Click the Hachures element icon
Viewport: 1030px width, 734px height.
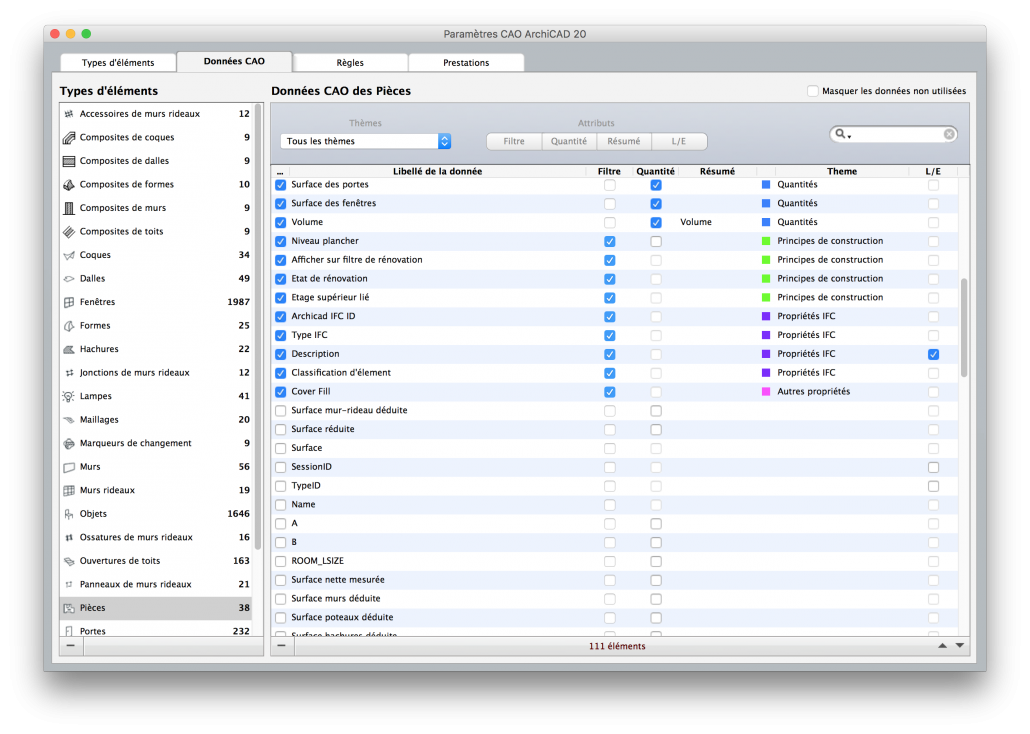point(69,350)
